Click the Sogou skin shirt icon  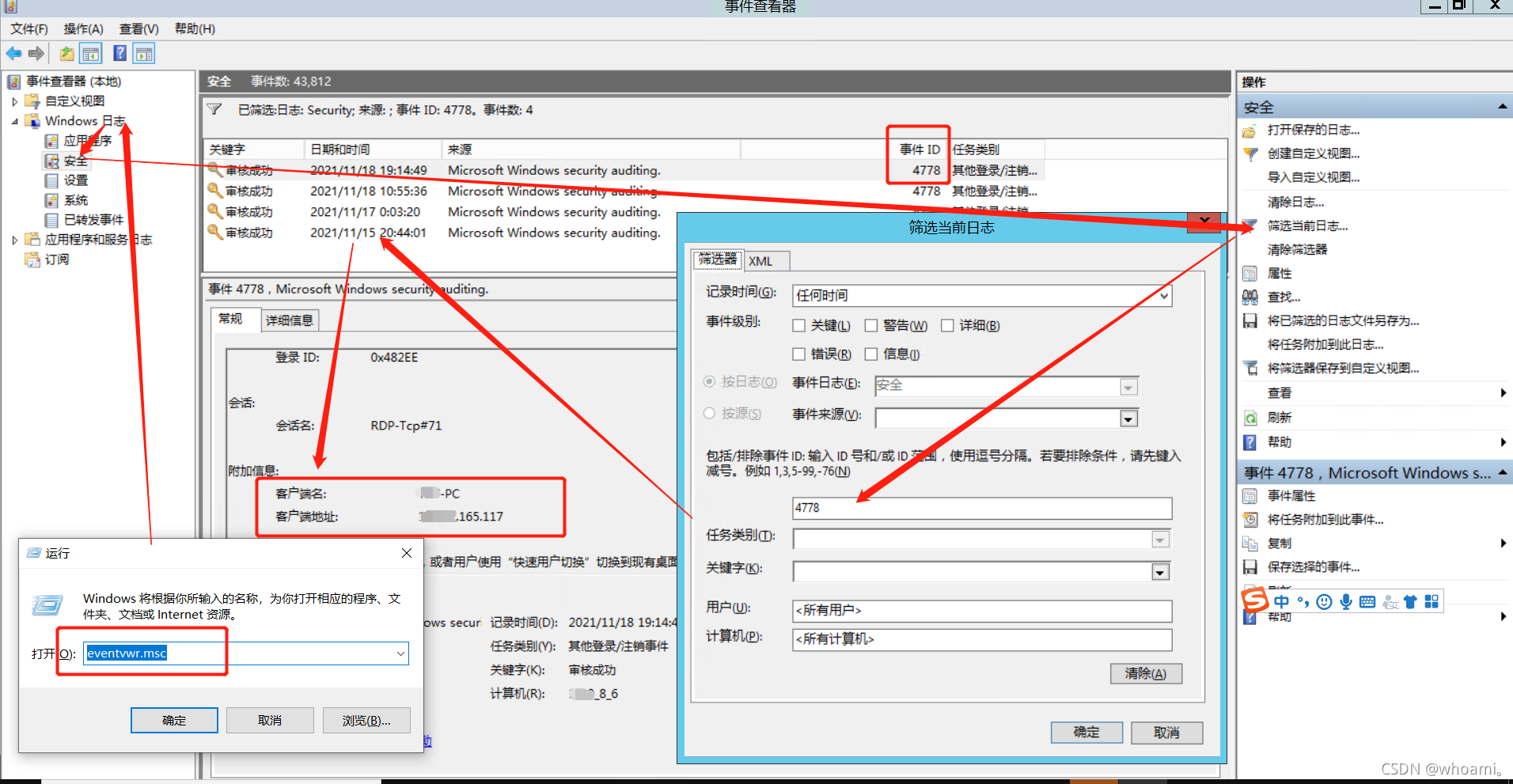1410,602
